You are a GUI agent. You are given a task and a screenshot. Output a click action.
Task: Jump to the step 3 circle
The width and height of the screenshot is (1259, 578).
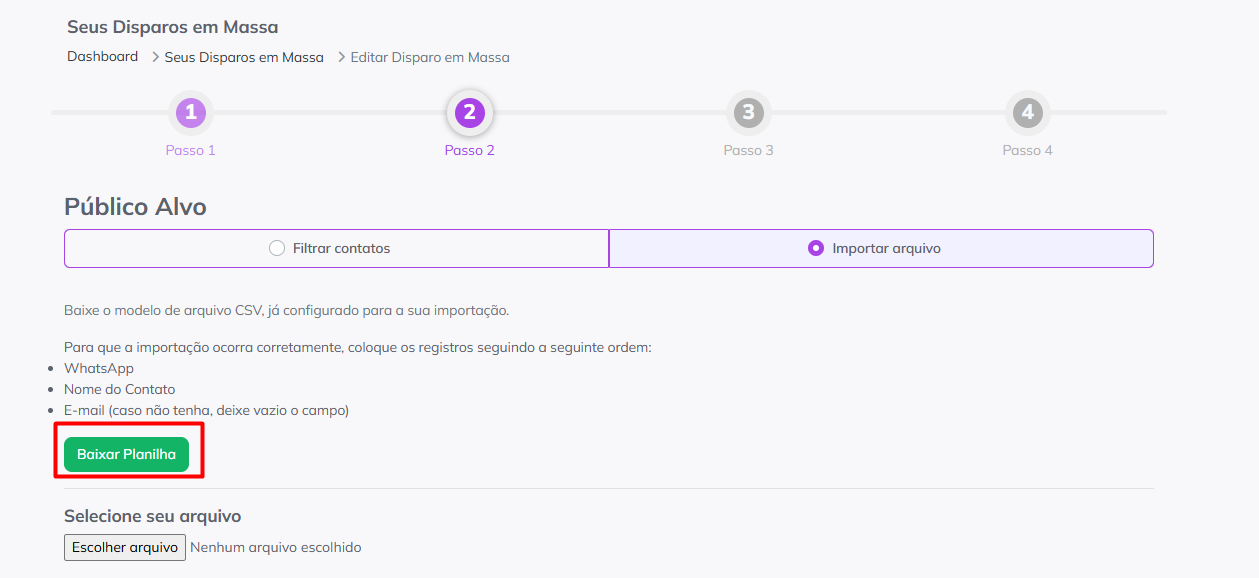(x=748, y=113)
